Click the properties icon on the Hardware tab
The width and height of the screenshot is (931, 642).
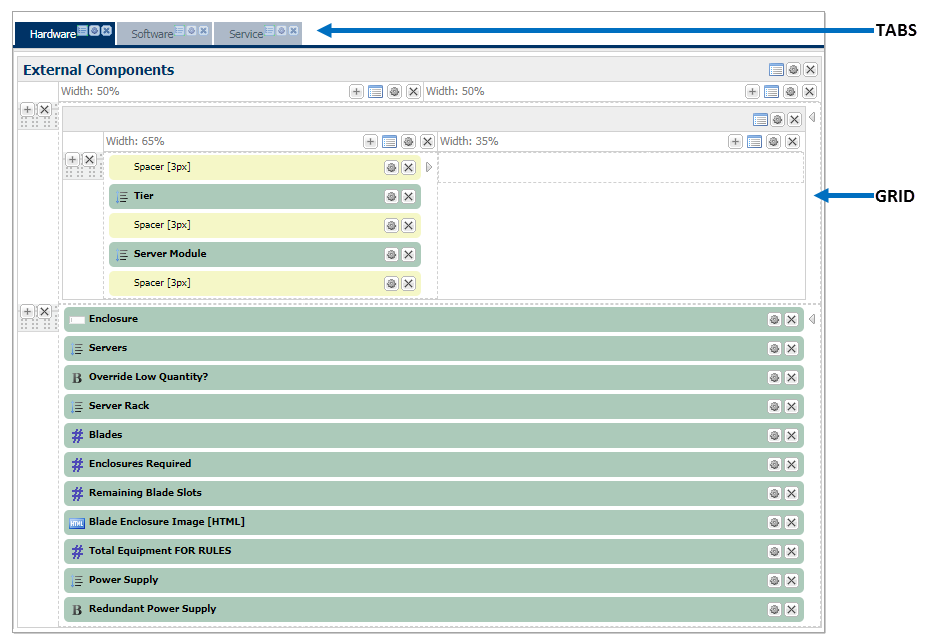pyautogui.click(x=82, y=29)
